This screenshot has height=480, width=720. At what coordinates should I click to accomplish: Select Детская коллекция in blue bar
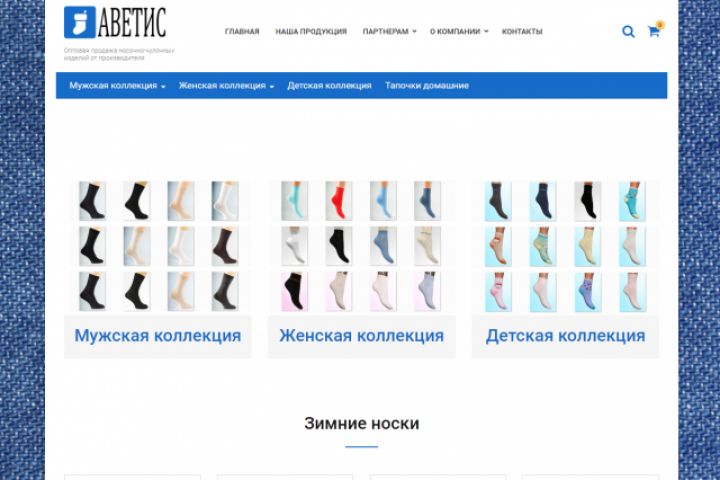click(x=329, y=85)
